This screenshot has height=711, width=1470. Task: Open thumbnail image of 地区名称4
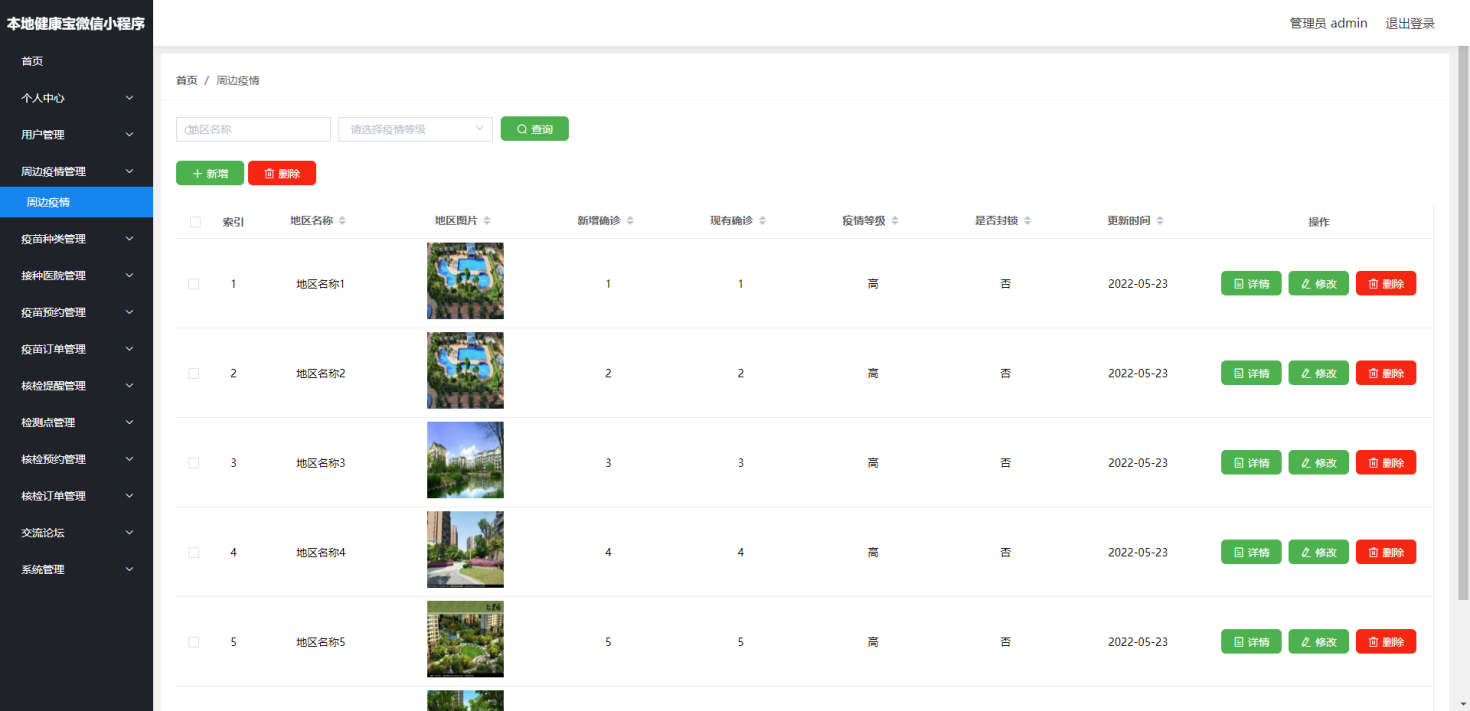[x=465, y=549]
